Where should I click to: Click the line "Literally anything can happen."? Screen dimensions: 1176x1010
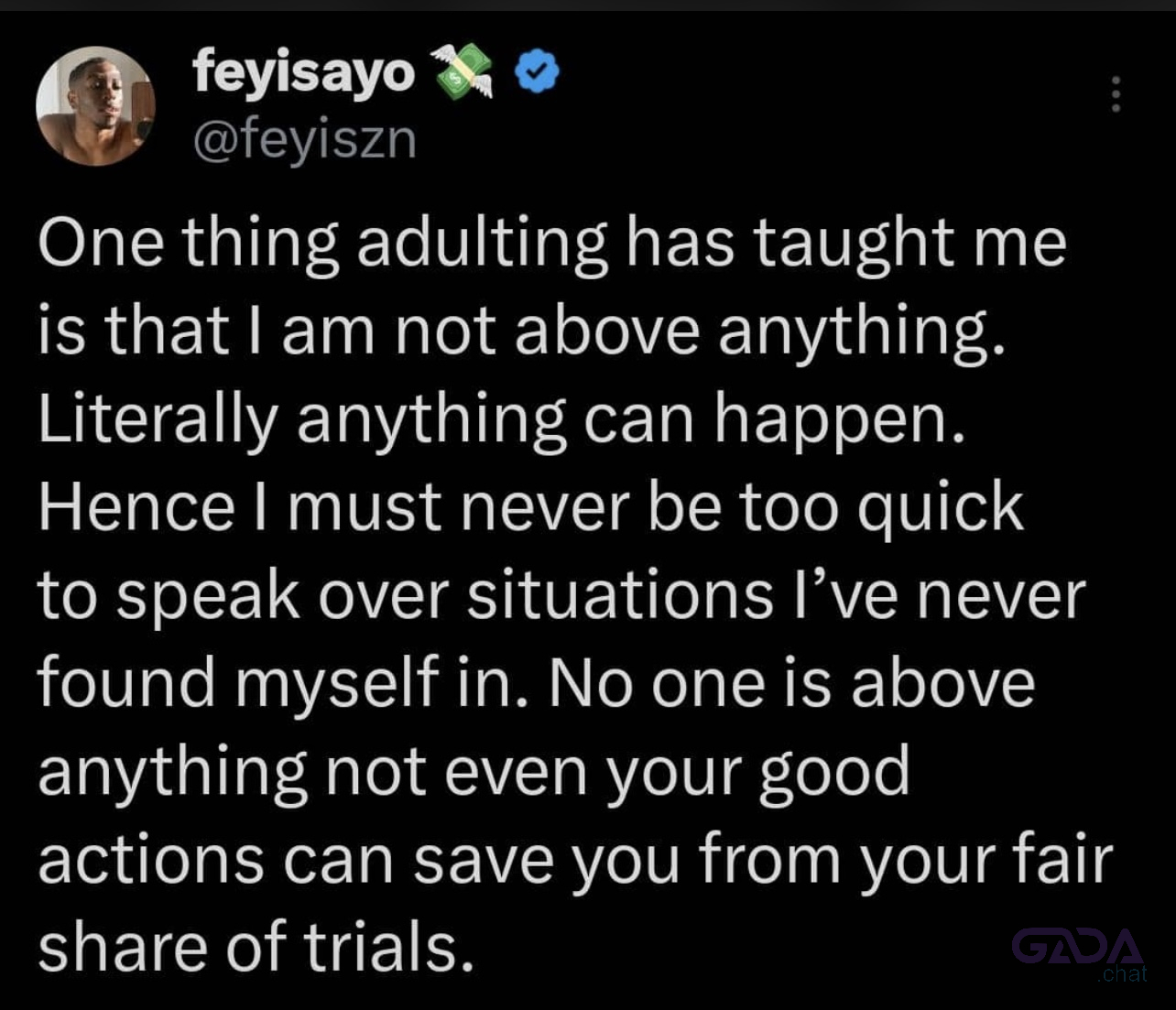(x=502, y=419)
